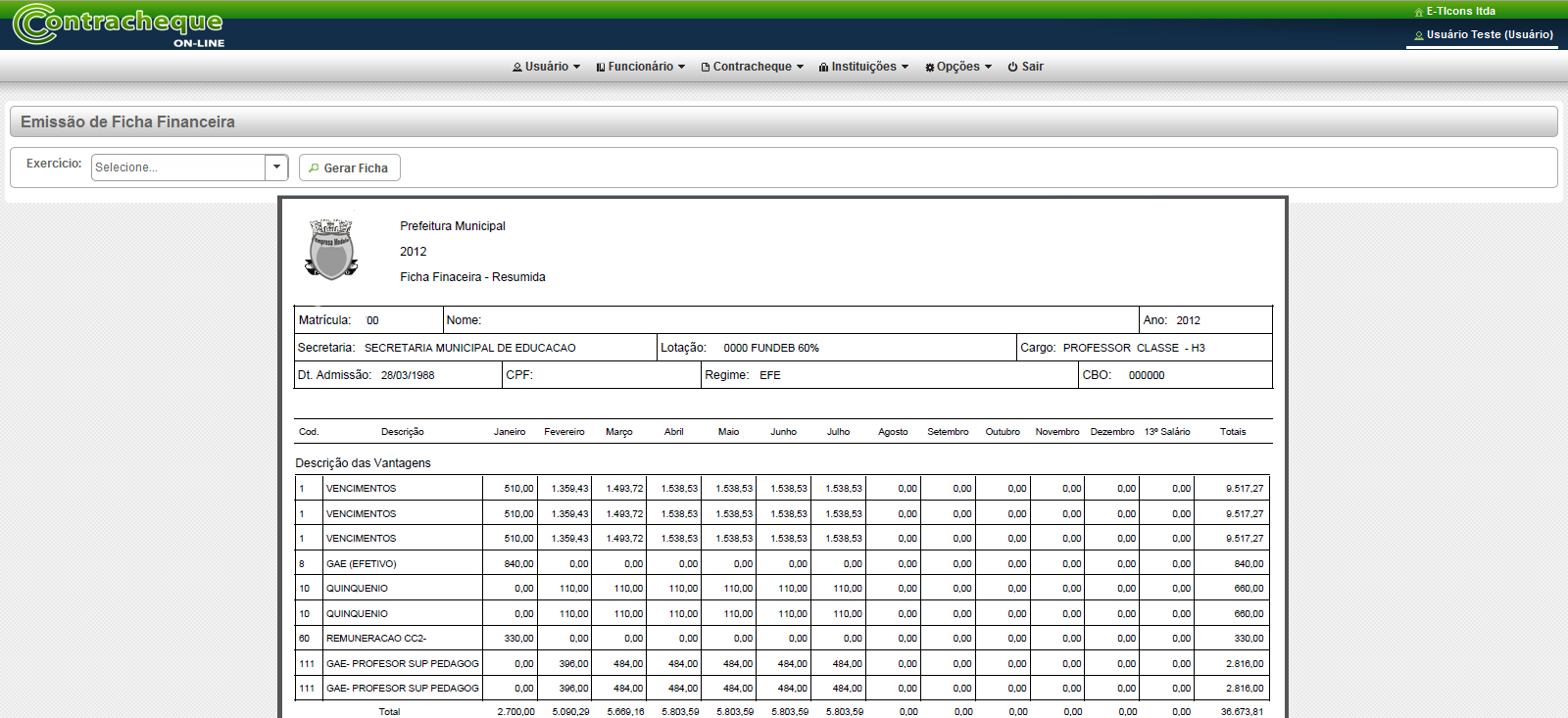Click Sair to log out
Viewport: 1568px width, 718px height.
(x=1032, y=67)
